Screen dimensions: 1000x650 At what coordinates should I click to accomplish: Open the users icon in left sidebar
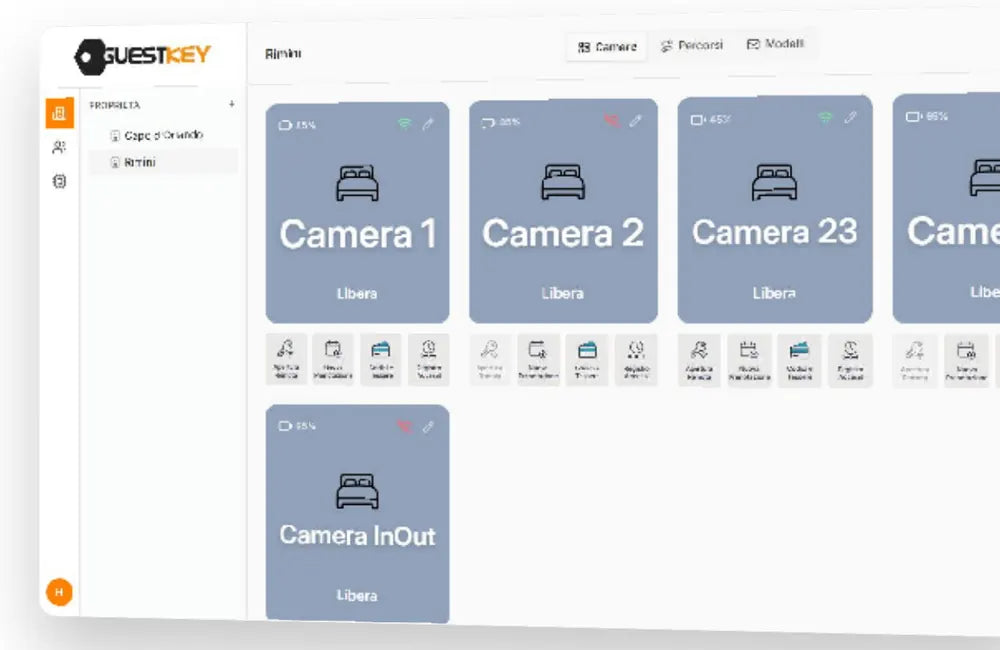click(59, 147)
